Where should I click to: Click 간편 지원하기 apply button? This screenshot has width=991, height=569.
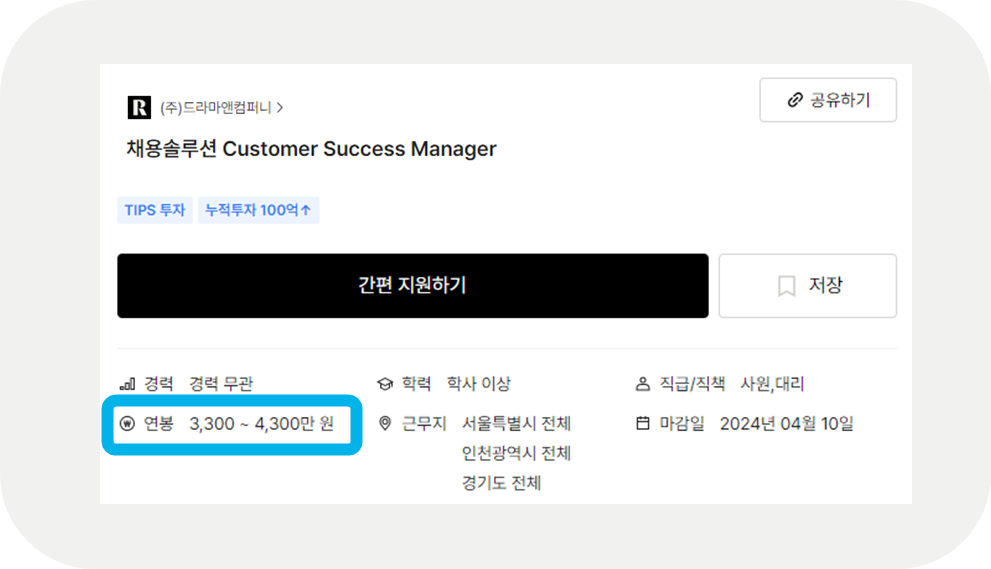pos(413,286)
